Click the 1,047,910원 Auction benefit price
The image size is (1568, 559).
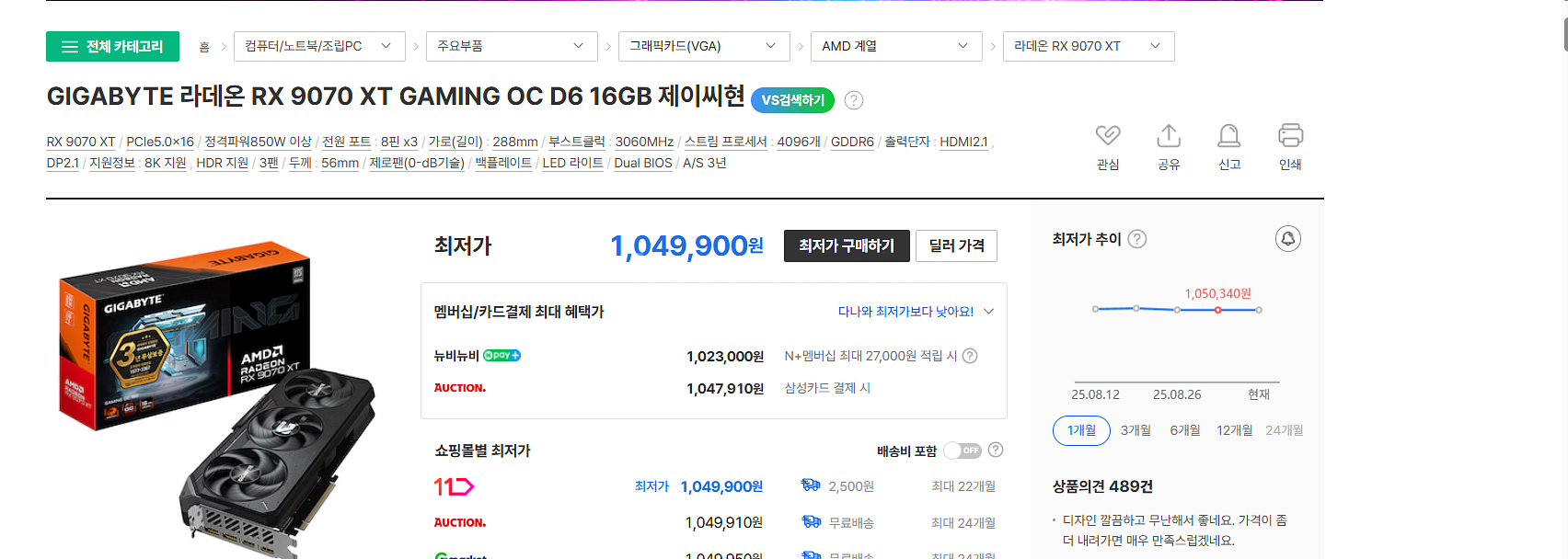725,388
